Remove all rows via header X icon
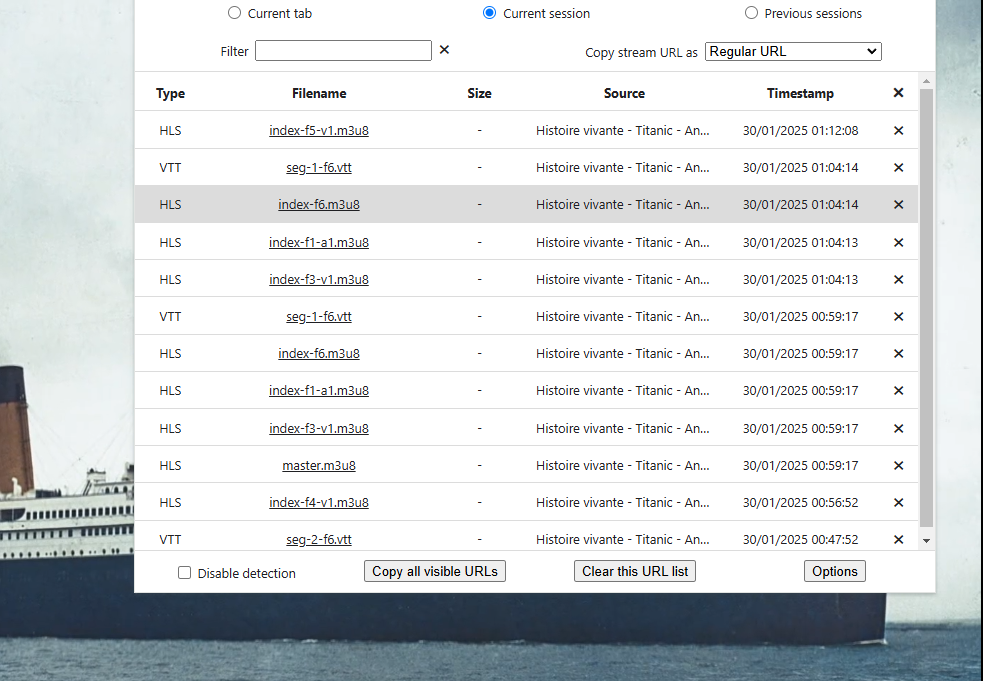Screen dimensions: 983x681 898,93
